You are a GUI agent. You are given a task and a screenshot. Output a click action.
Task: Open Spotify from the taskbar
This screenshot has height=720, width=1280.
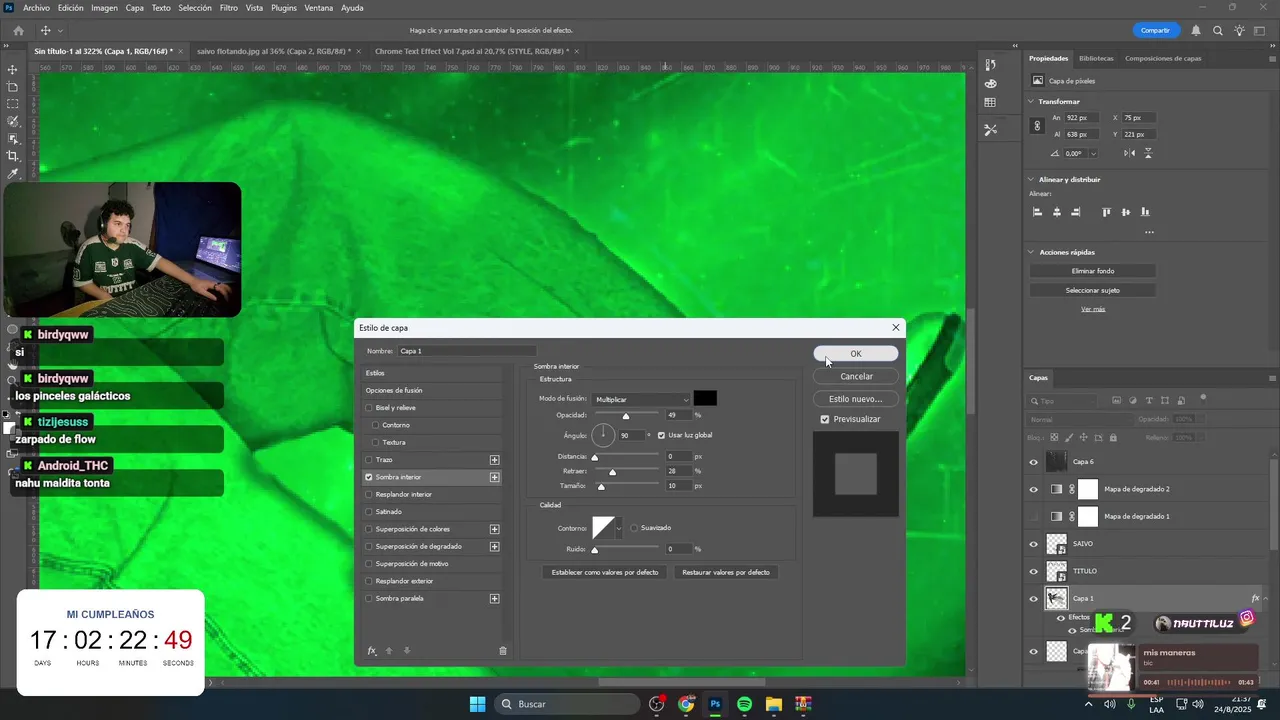744,704
